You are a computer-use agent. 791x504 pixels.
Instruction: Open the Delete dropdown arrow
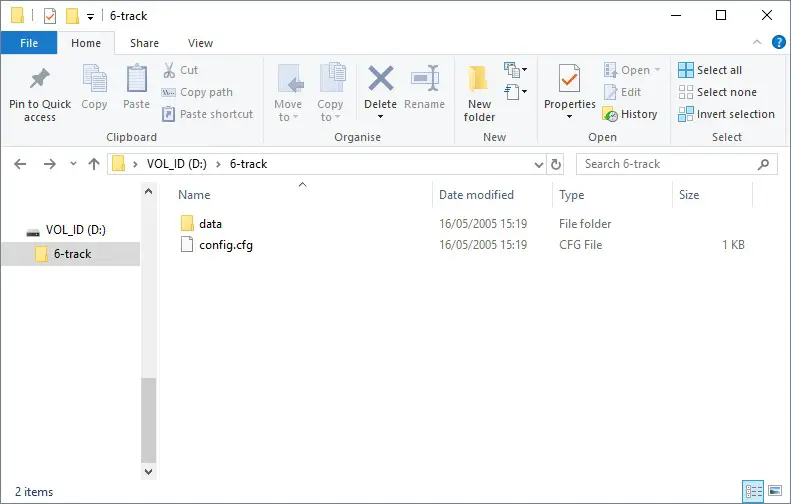coord(380,117)
